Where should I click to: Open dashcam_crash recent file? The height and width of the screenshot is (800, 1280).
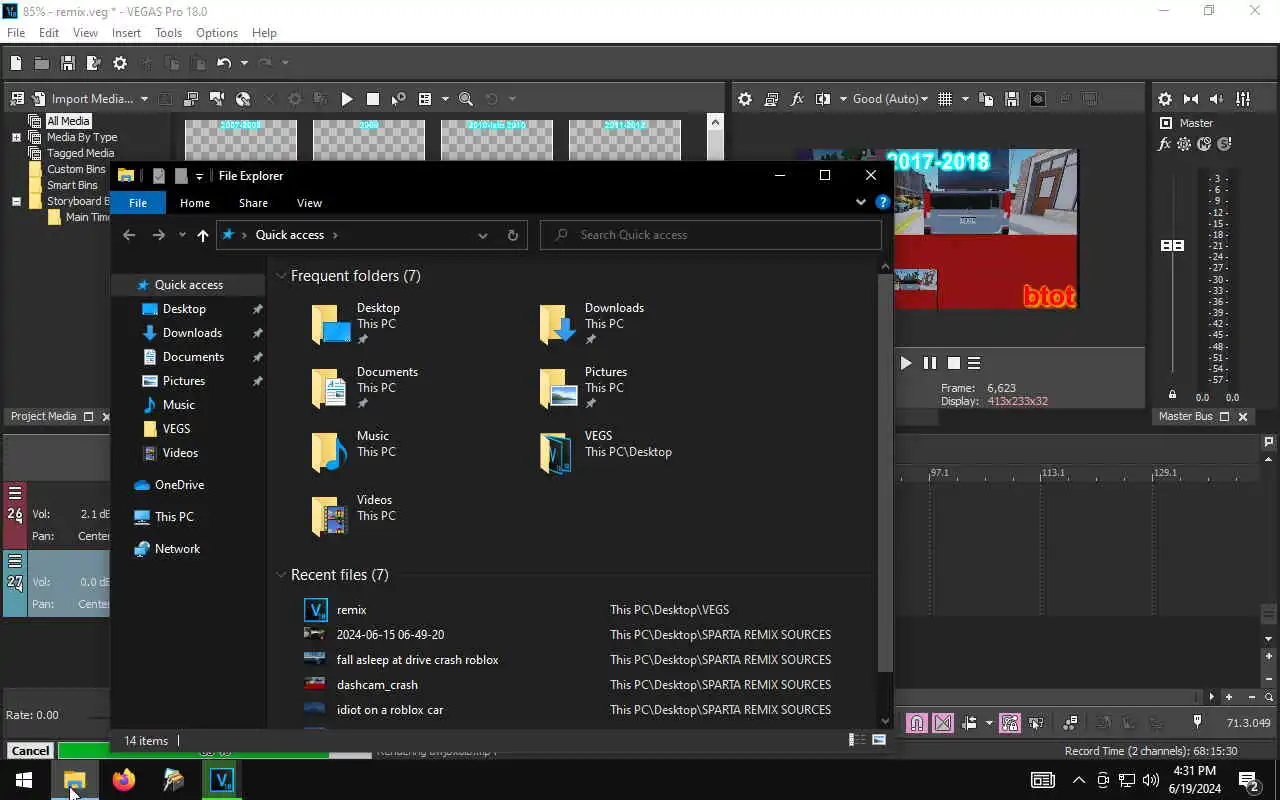377,685
